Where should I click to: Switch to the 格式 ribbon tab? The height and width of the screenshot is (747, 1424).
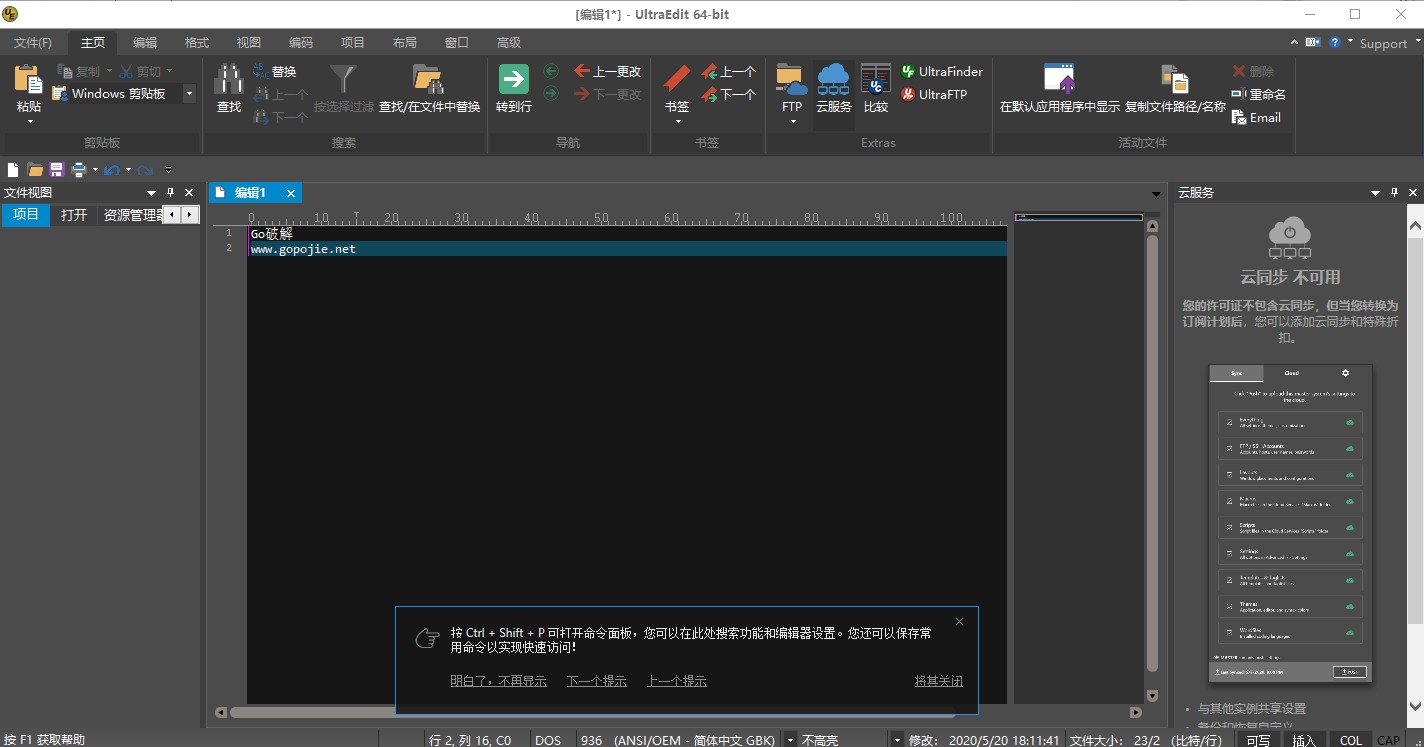click(x=197, y=43)
